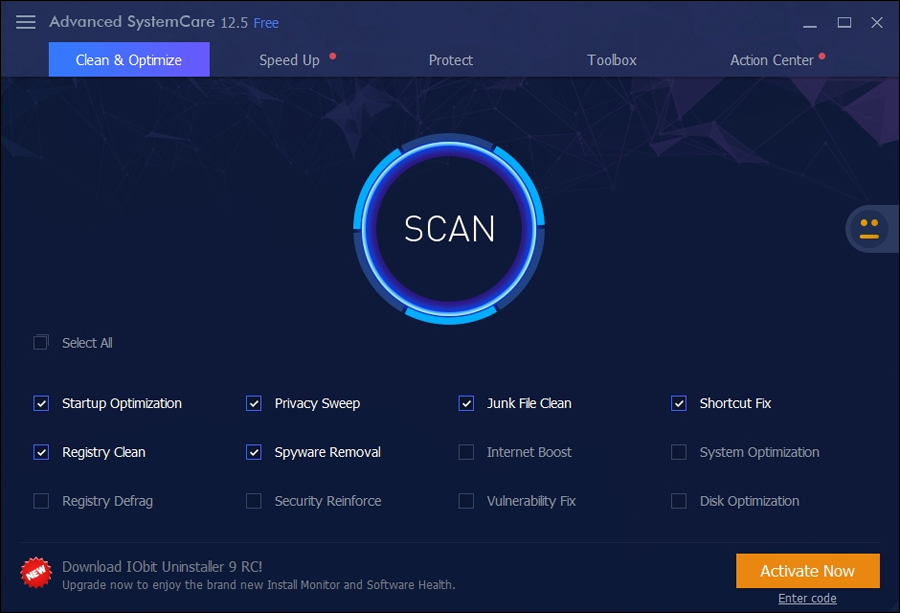Enable Vulnerability Fix checkbox
The image size is (900, 613).
(x=466, y=501)
